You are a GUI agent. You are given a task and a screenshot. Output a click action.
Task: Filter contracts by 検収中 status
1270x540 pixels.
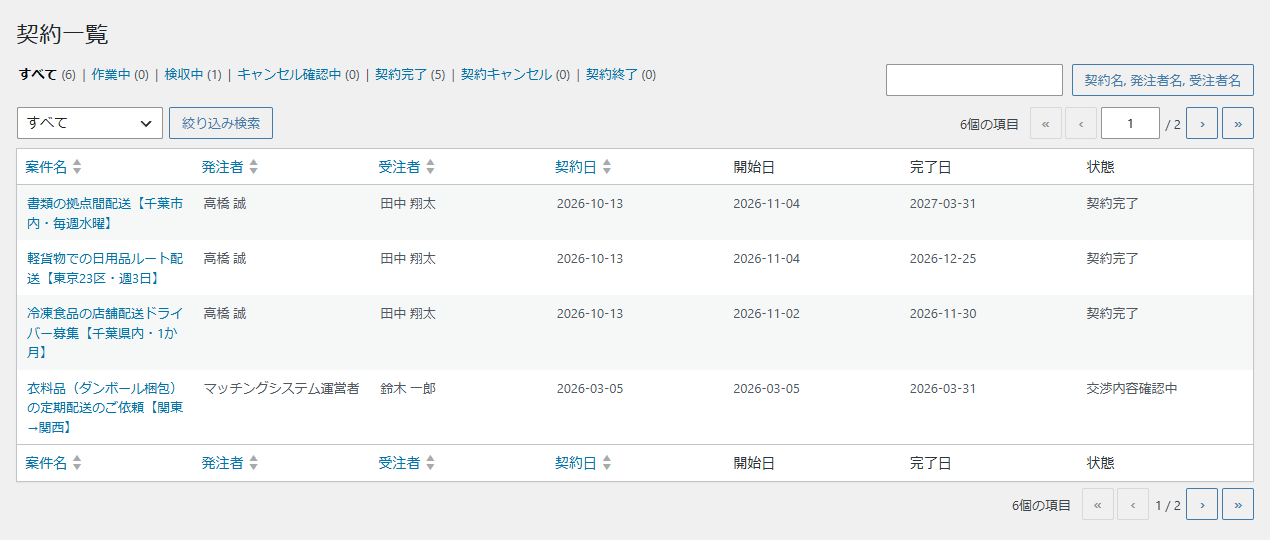coord(193,74)
